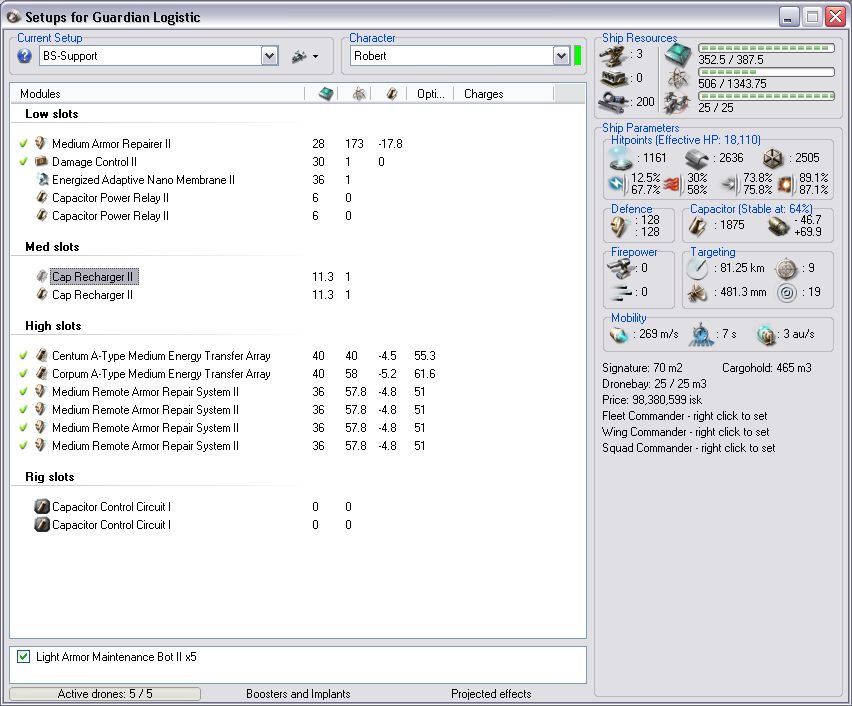
Task: Click the Cargohold: 465 m3 text
Action: [766, 368]
